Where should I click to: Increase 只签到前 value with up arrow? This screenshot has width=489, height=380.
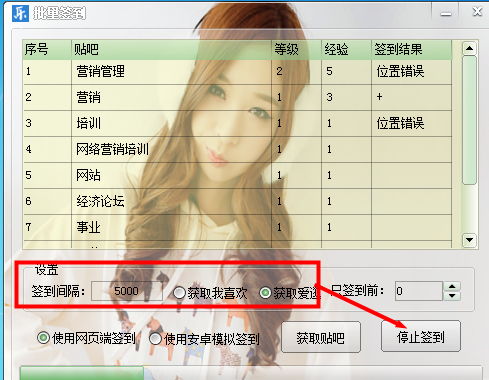[x=452, y=287]
